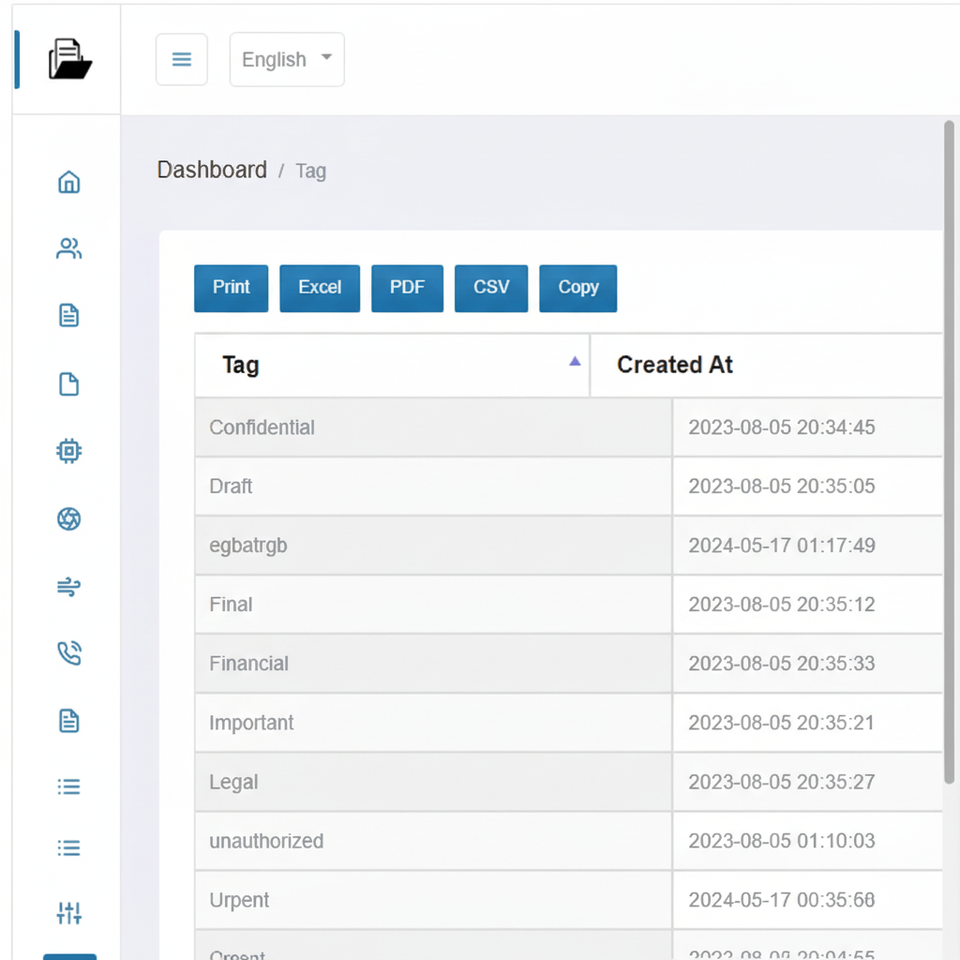
Task: Select the camera aperture icon in sidebar
Action: click(x=69, y=519)
